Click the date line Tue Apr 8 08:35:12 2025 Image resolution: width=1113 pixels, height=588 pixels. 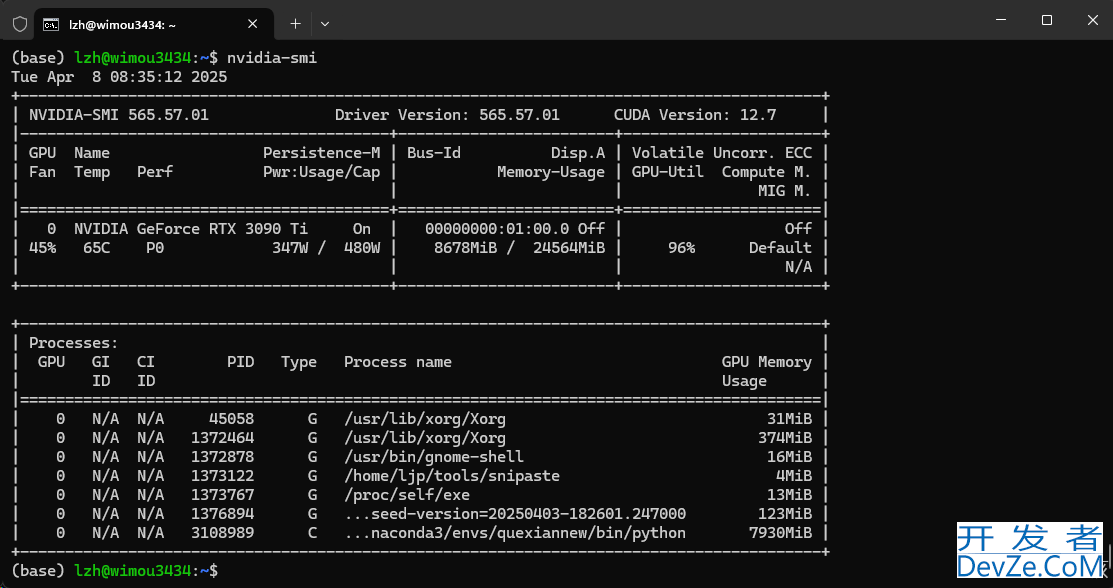click(x=119, y=77)
